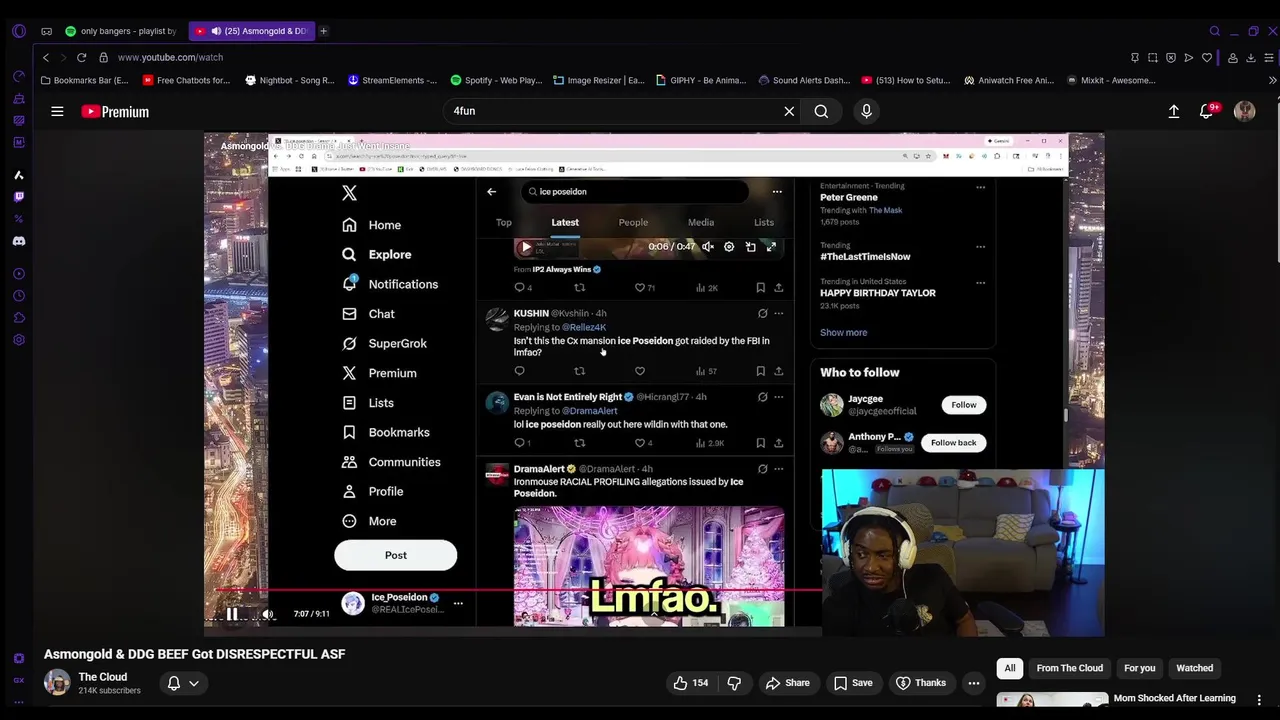
Task: Open YouTube account avatar menu
Action: pyautogui.click(x=1244, y=111)
